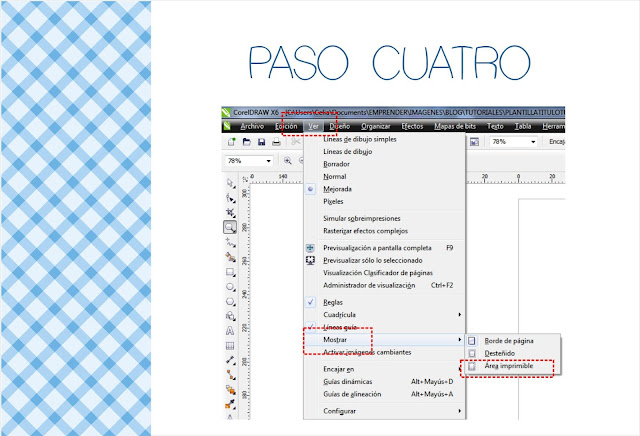Viewport: 640px width, 436px height.
Task: Select the Smart Fill tool
Action: coord(230,257)
